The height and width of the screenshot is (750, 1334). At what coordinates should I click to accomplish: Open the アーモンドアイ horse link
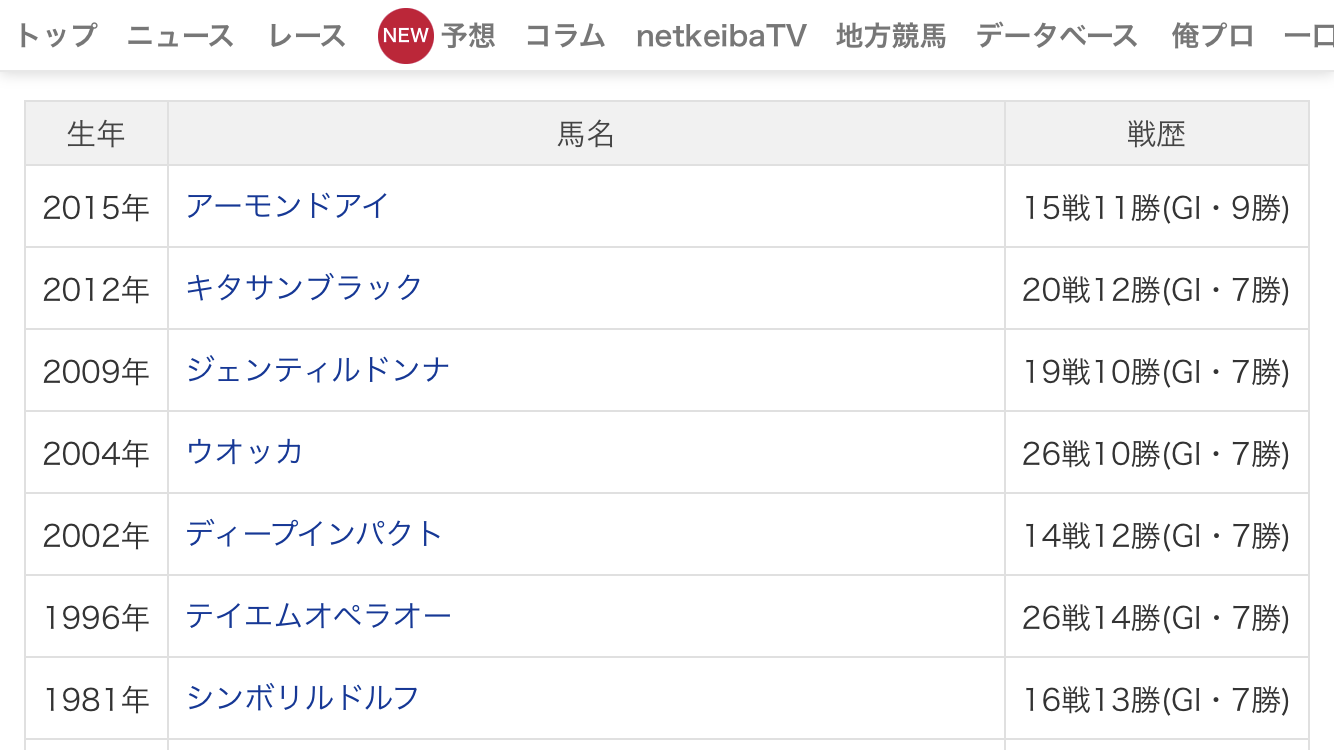pos(287,206)
